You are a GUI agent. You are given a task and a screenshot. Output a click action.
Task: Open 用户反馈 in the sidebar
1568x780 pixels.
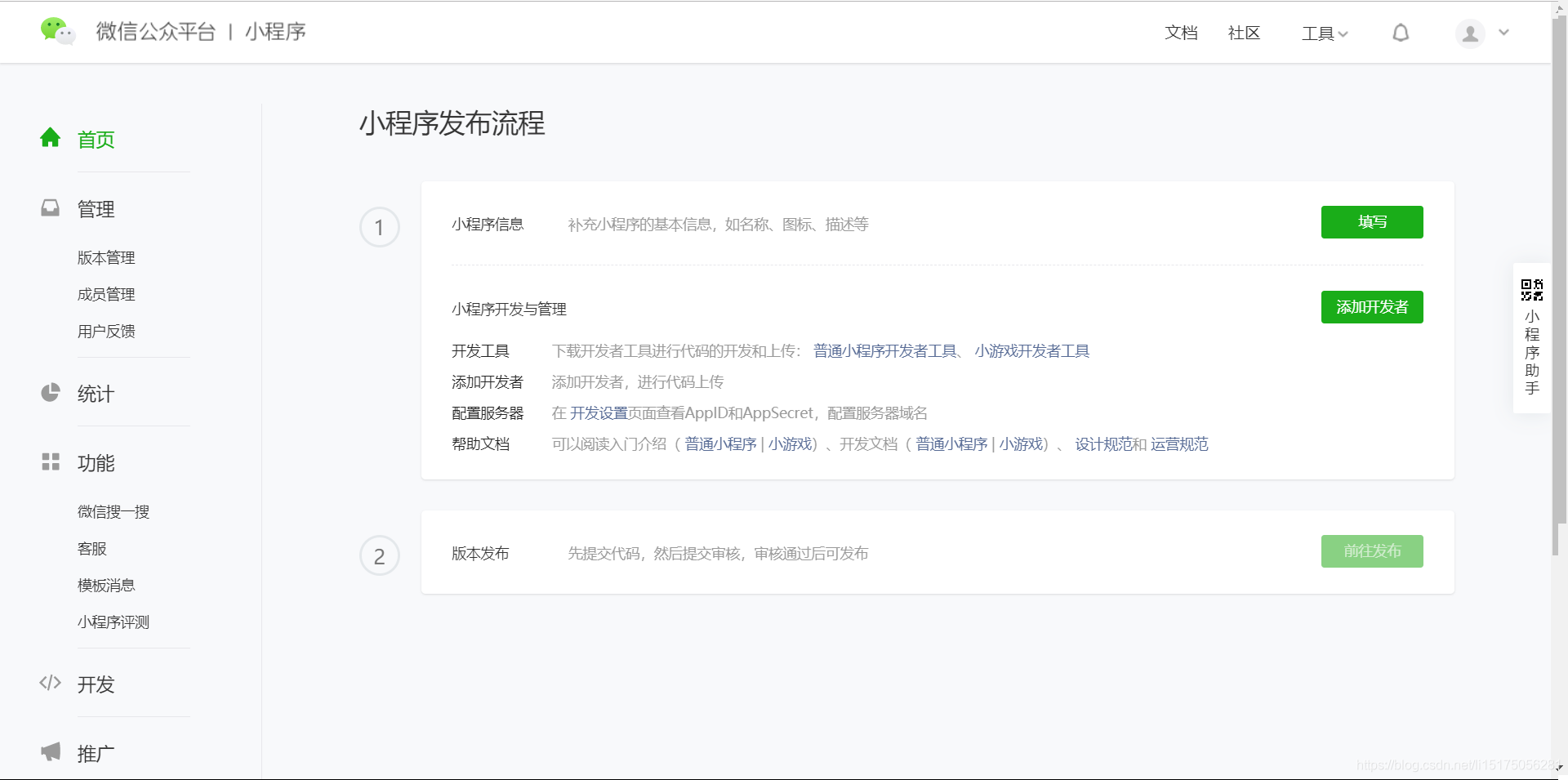(106, 332)
